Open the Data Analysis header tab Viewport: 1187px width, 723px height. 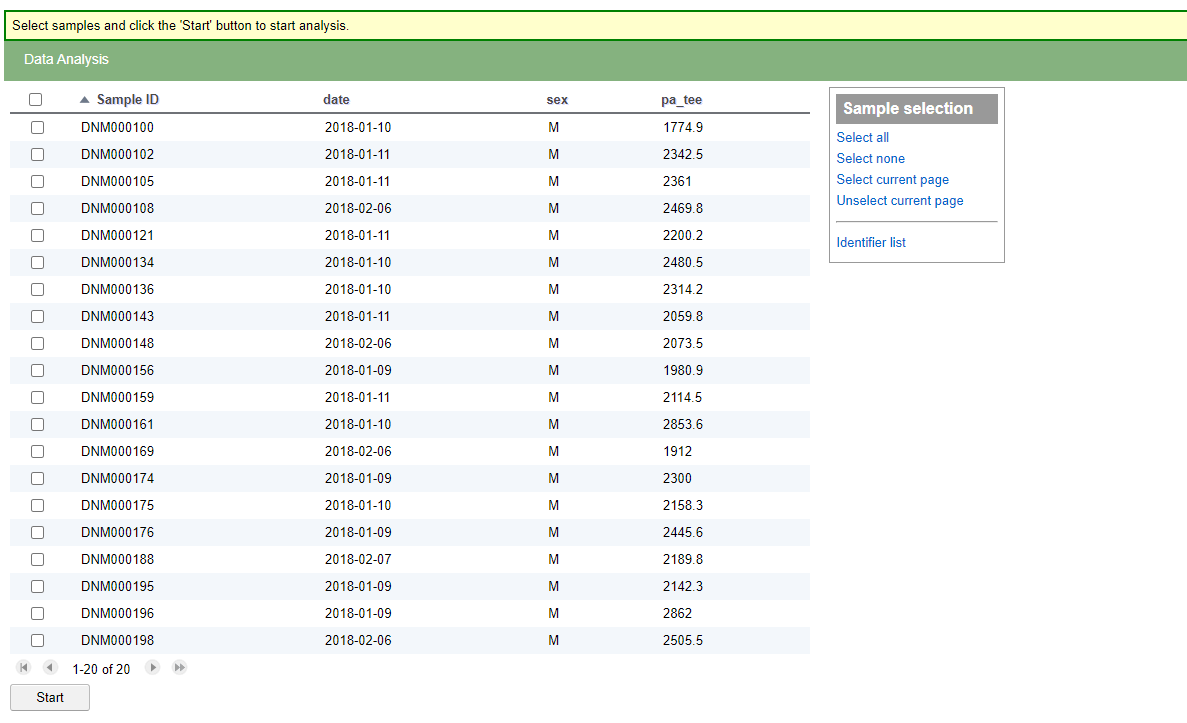click(67, 59)
